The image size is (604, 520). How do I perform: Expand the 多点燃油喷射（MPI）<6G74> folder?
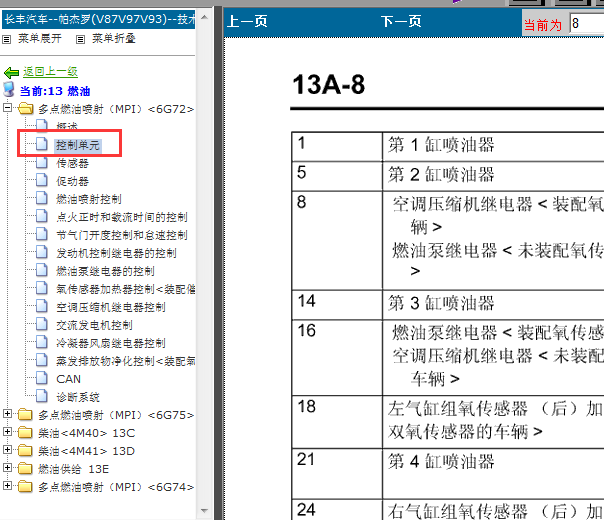click(x=7, y=486)
